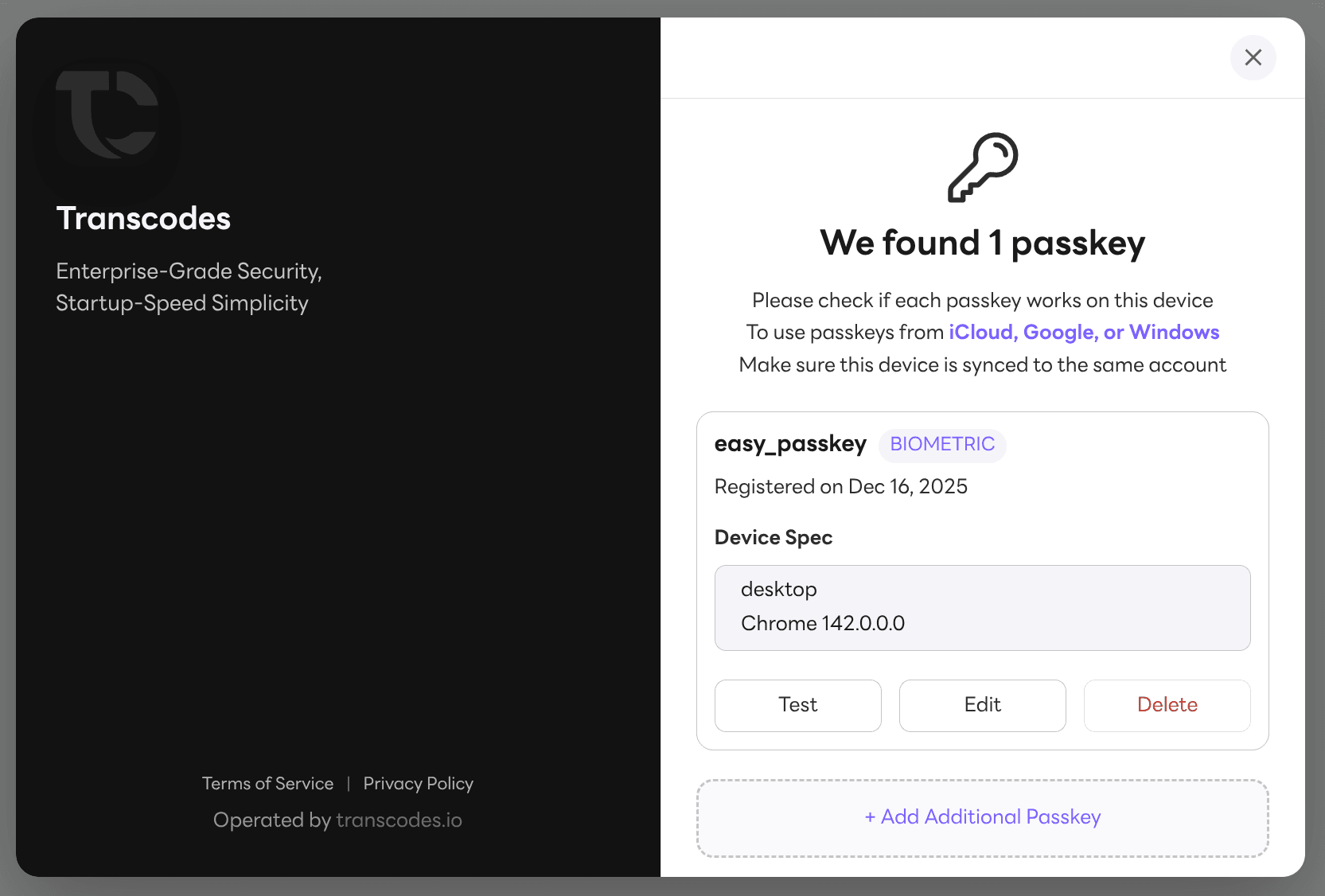This screenshot has height=896, width=1325.
Task: Click the Chrome 142.0.0.0 text
Action: [x=823, y=623]
